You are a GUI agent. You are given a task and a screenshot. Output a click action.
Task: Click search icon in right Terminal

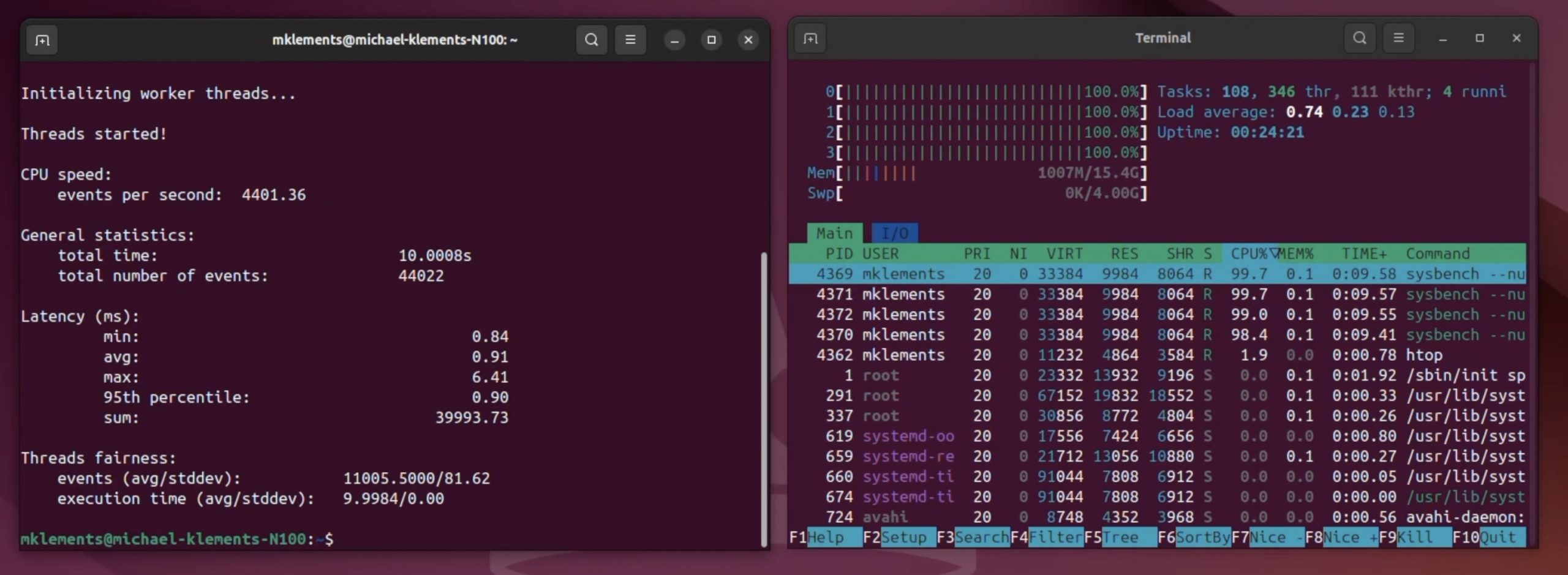(1359, 39)
